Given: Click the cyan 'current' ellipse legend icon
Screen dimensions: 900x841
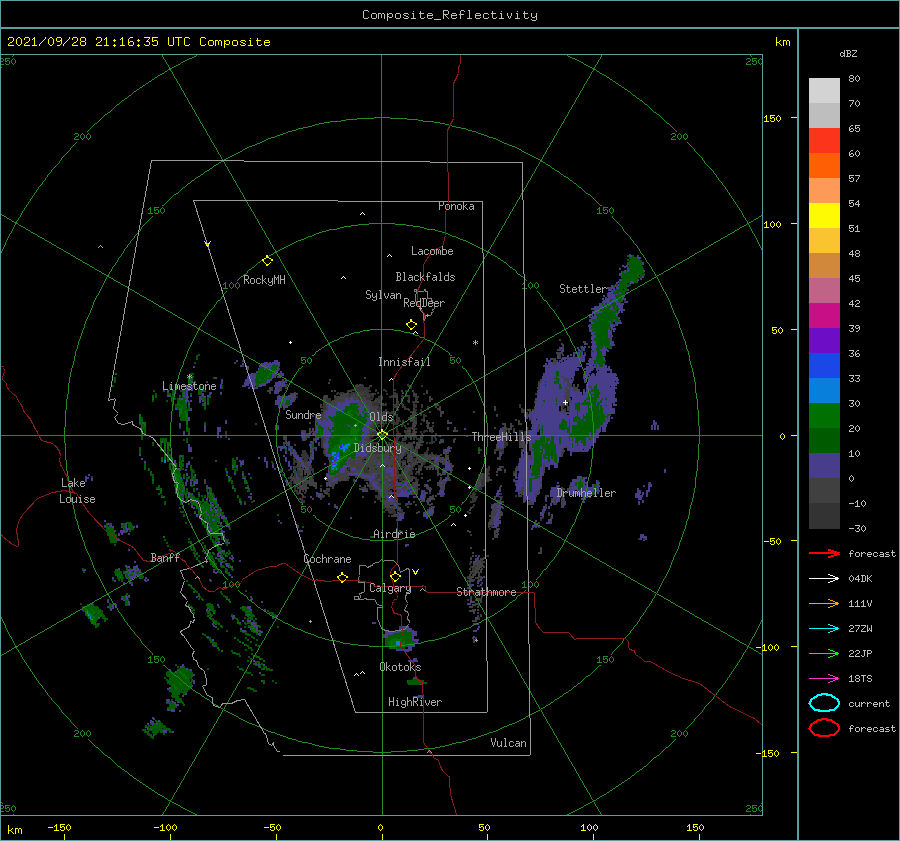Looking at the screenshot, I should click(824, 703).
